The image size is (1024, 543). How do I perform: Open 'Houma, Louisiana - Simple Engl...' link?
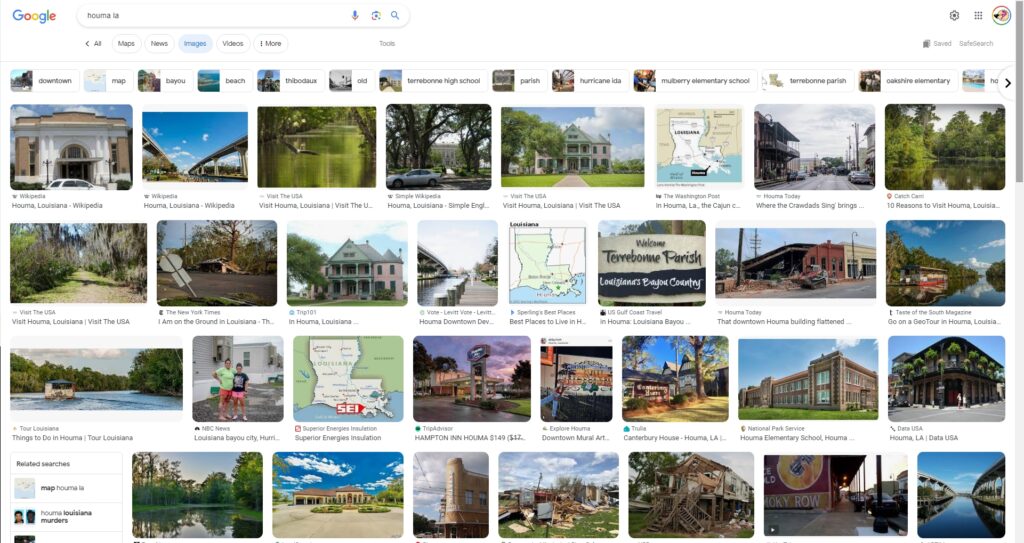[x=438, y=205]
